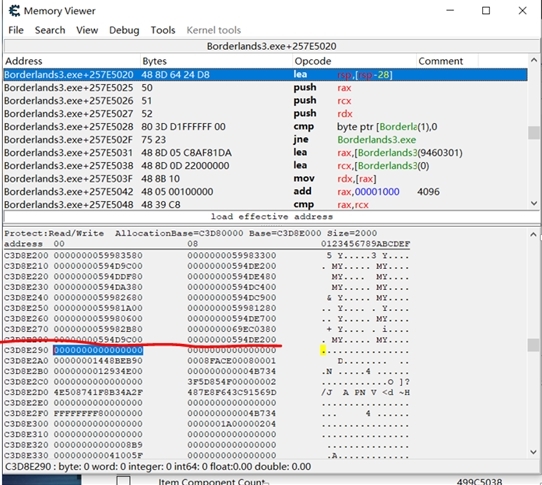Click hex value 3F5D854F00000002
542x485 pixels.
[232, 382]
